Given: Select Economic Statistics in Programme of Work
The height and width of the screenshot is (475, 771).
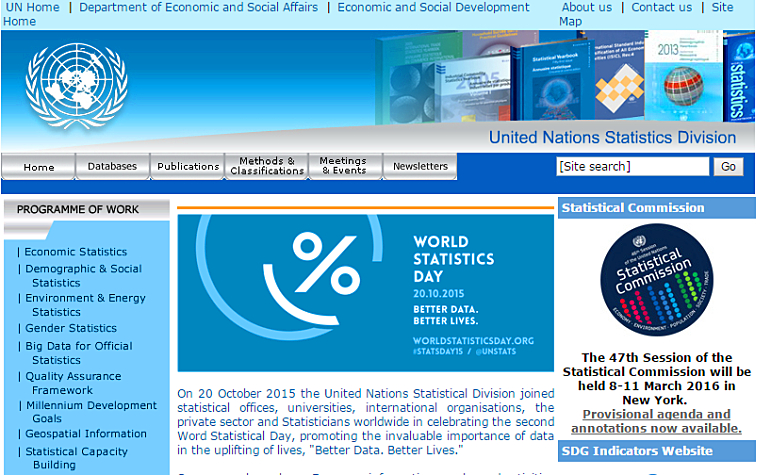Looking at the screenshot, I should point(76,252).
